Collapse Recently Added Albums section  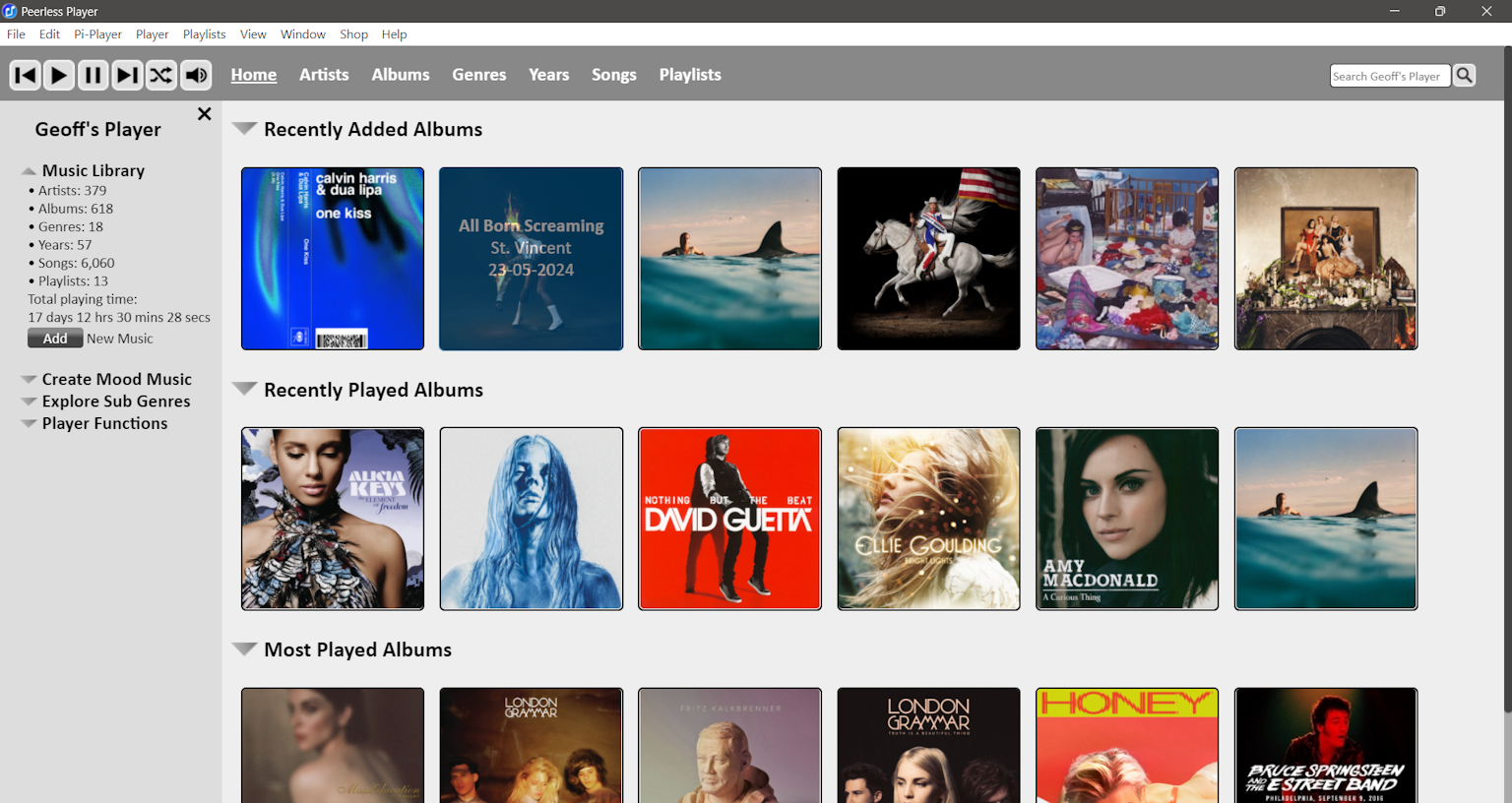click(244, 128)
